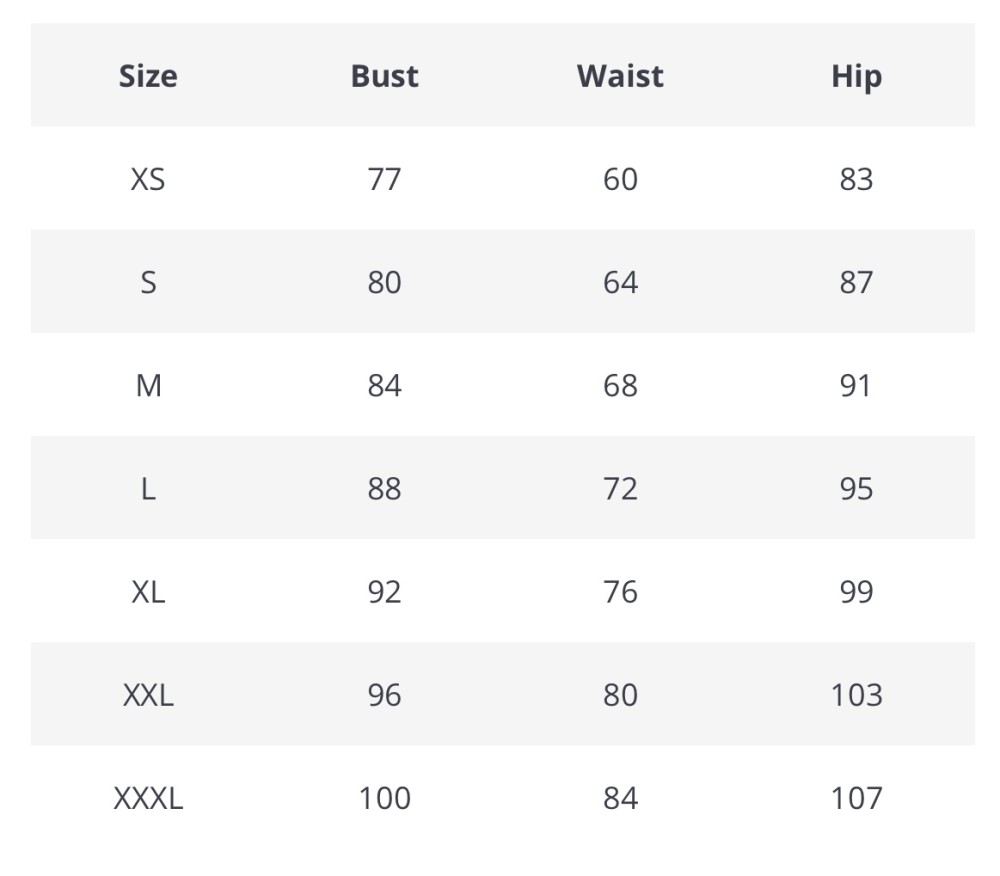Click the XS bust value 77

click(384, 179)
